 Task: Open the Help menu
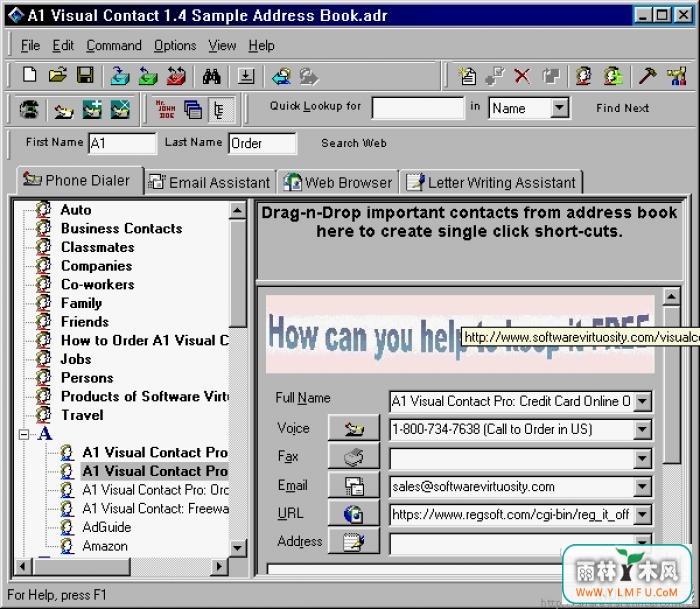click(262, 46)
